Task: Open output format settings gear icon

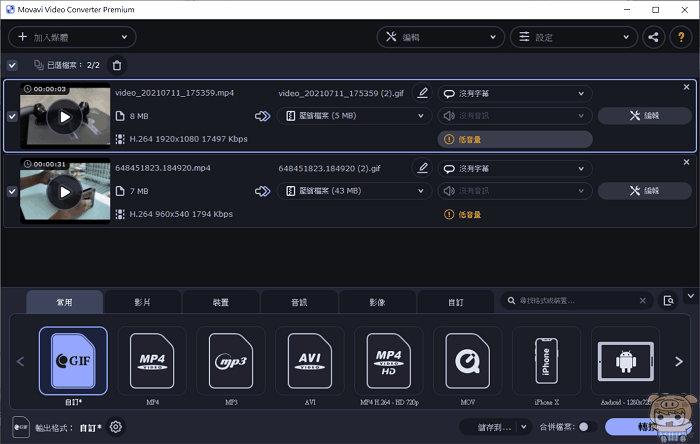Action: 116,427
